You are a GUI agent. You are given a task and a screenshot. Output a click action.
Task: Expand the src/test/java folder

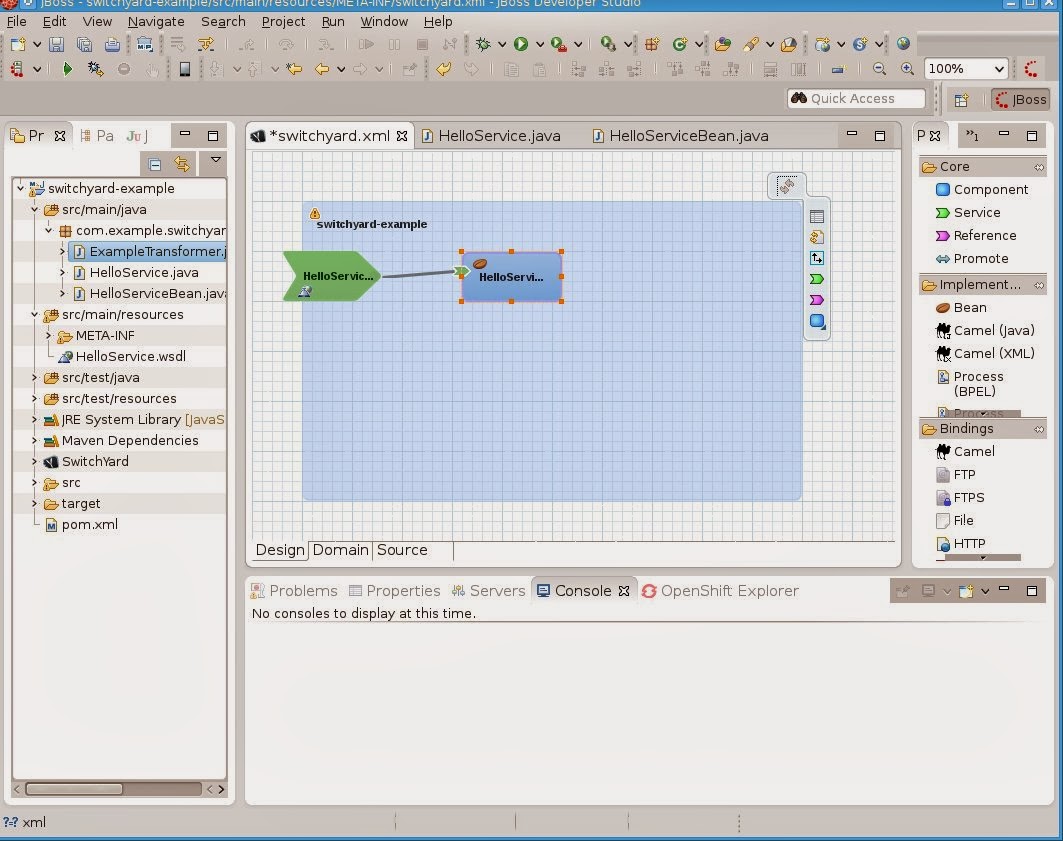35,377
